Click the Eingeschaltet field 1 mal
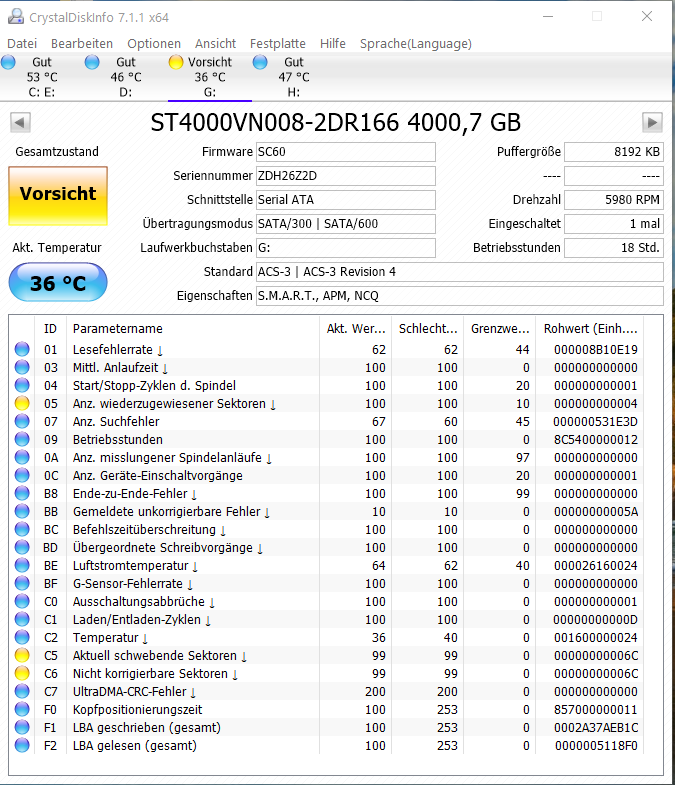 [614, 224]
